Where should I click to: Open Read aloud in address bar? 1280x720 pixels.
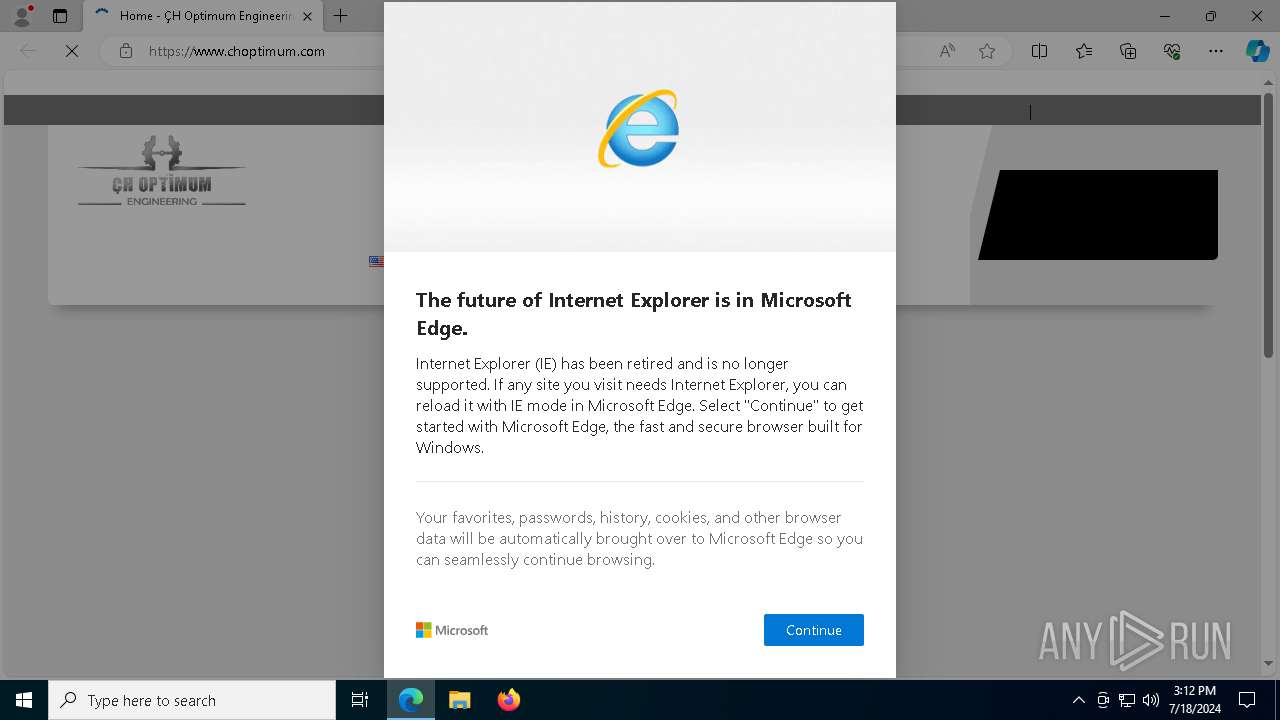[x=946, y=51]
